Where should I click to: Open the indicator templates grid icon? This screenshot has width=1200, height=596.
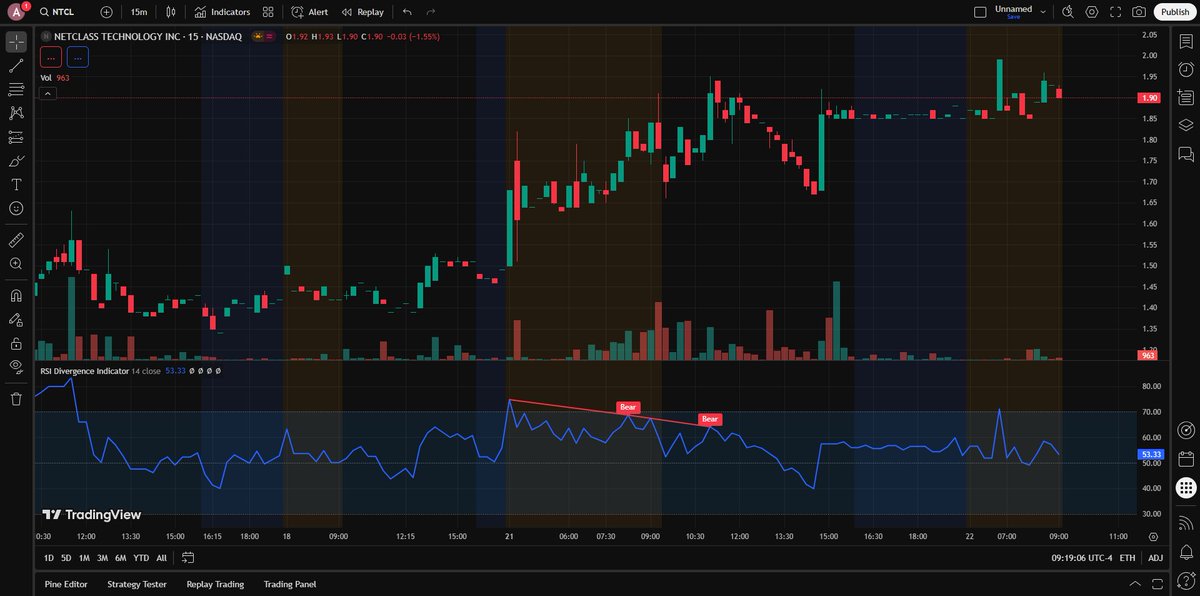(268, 12)
